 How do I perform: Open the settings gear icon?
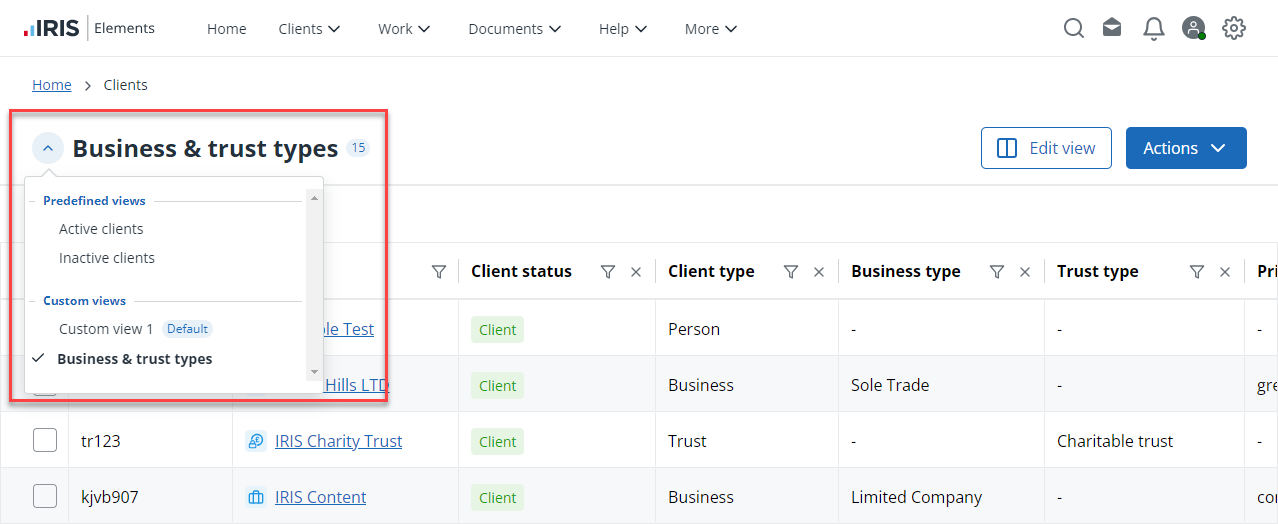pyautogui.click(x=1234, y=28)
